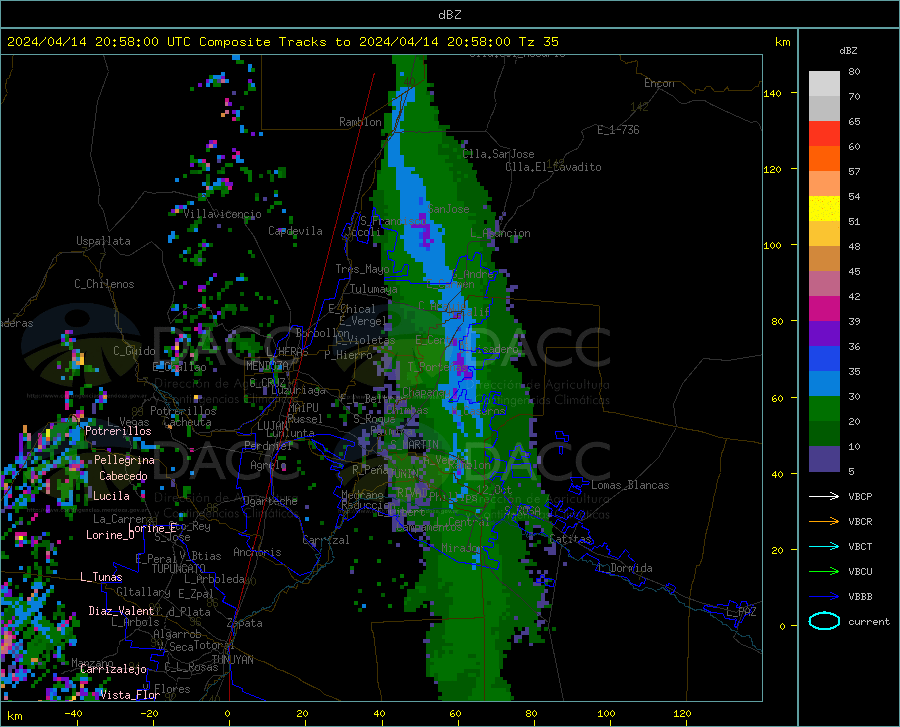The image size is (900, 727).
Task: Click the orange VBCR arrow icon
Action: (x=824, y=522)
